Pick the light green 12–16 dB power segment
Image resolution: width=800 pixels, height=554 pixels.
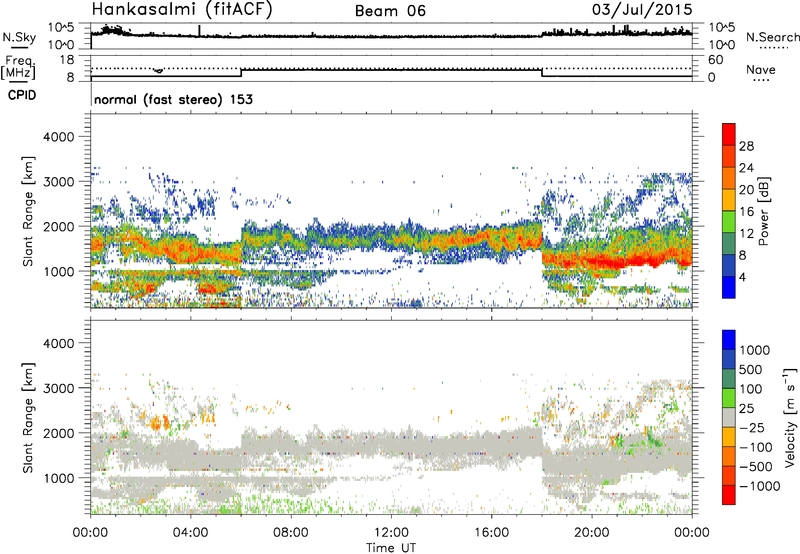(x=729, y=221)
